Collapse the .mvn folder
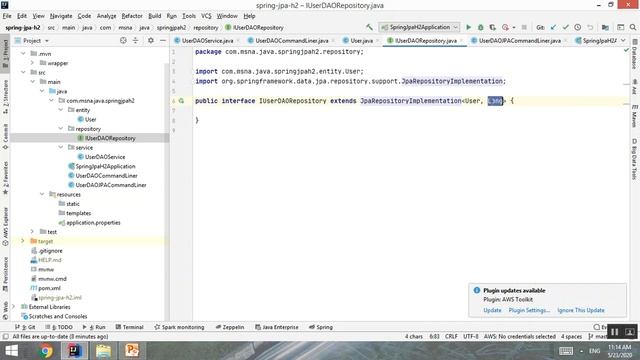Screen dimensions: 640x360 tap(23, 53)
